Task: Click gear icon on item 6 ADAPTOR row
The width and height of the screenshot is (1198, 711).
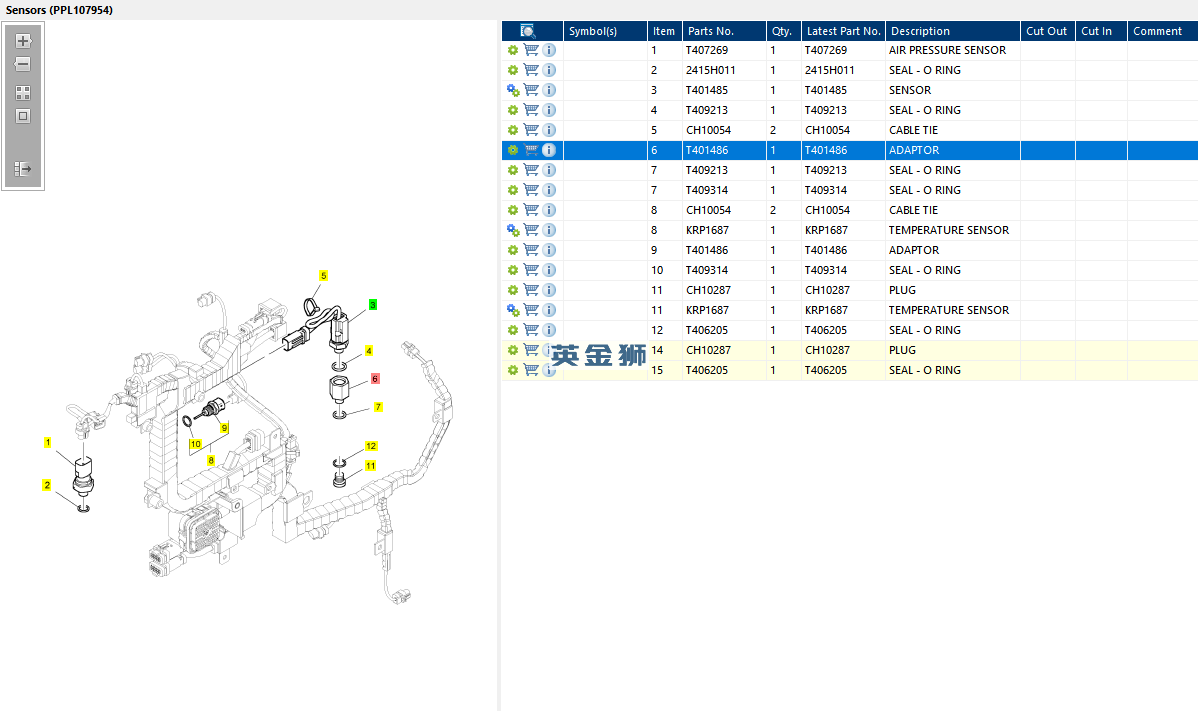Action: 513,150
